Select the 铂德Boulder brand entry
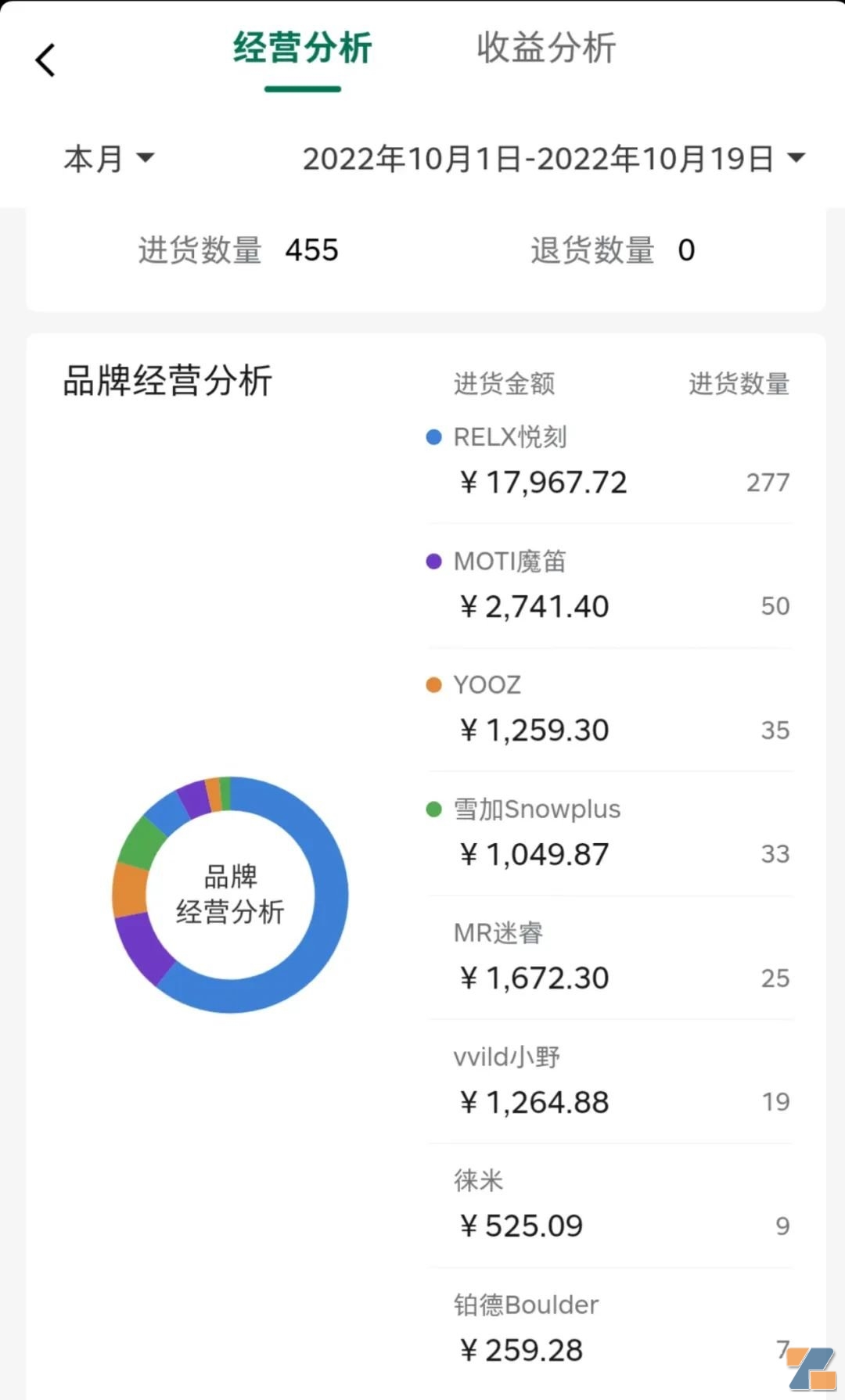Viewport: 845px width, 1400px height. tap(610, 1330)
